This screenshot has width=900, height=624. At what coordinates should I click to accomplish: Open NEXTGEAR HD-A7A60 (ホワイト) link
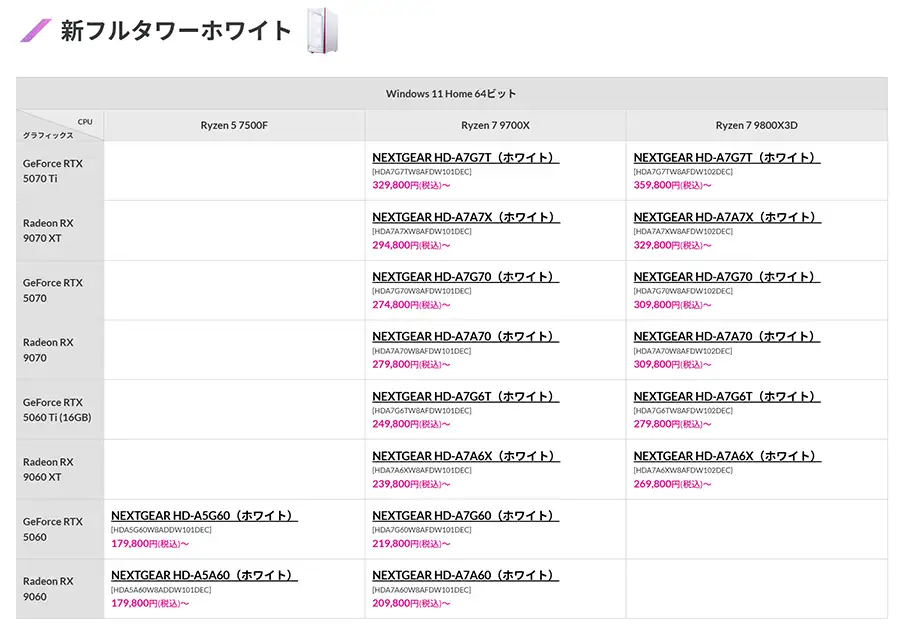[x=465, y=576]
